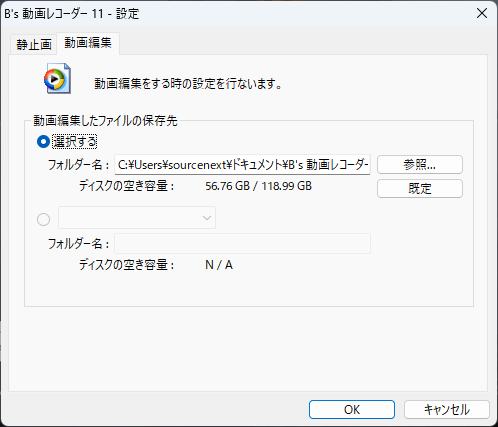Click the video file icon beside the description
The width and height of the screenshot is (498, 427).
[57, 78]
